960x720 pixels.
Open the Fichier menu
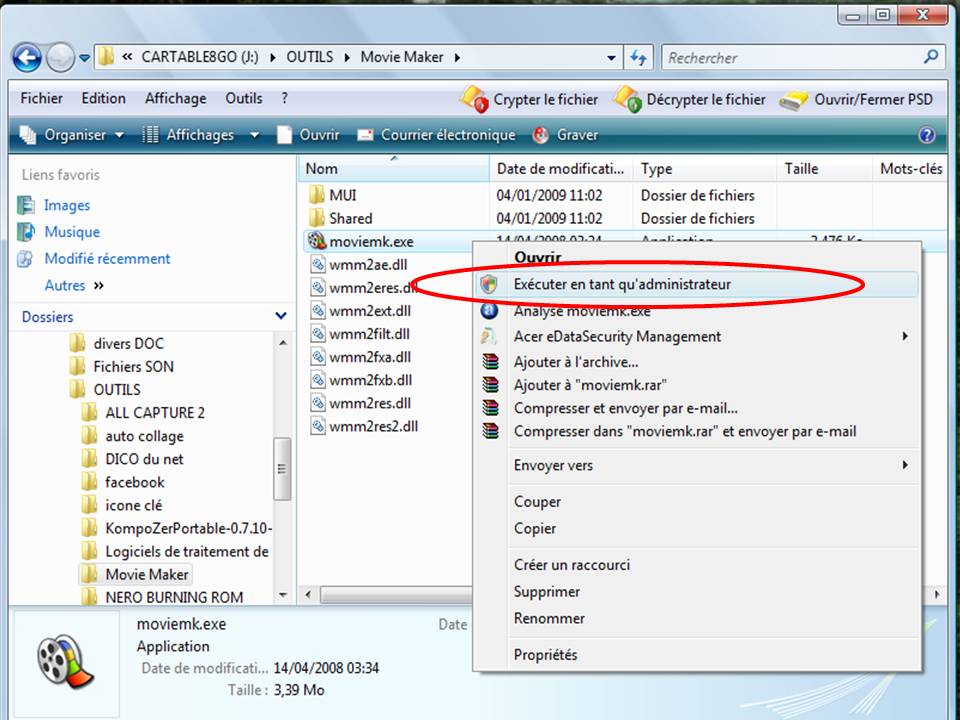(42, 99)
